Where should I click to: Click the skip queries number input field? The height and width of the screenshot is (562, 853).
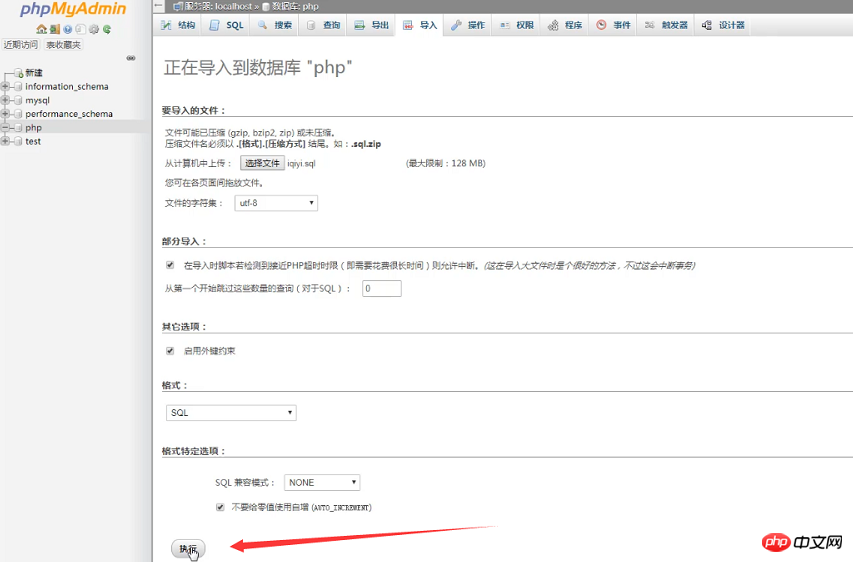point(382,288)
